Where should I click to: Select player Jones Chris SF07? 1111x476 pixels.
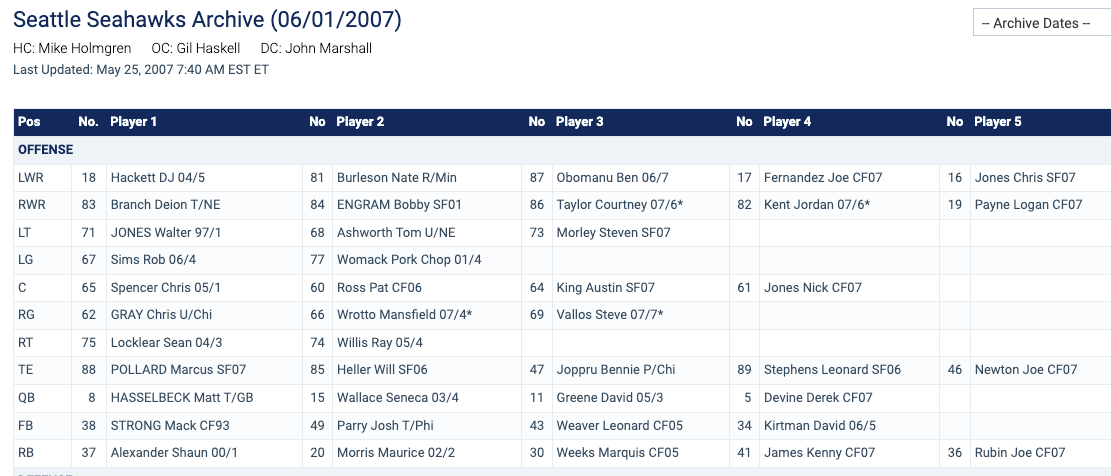(x=1025, y=178)
